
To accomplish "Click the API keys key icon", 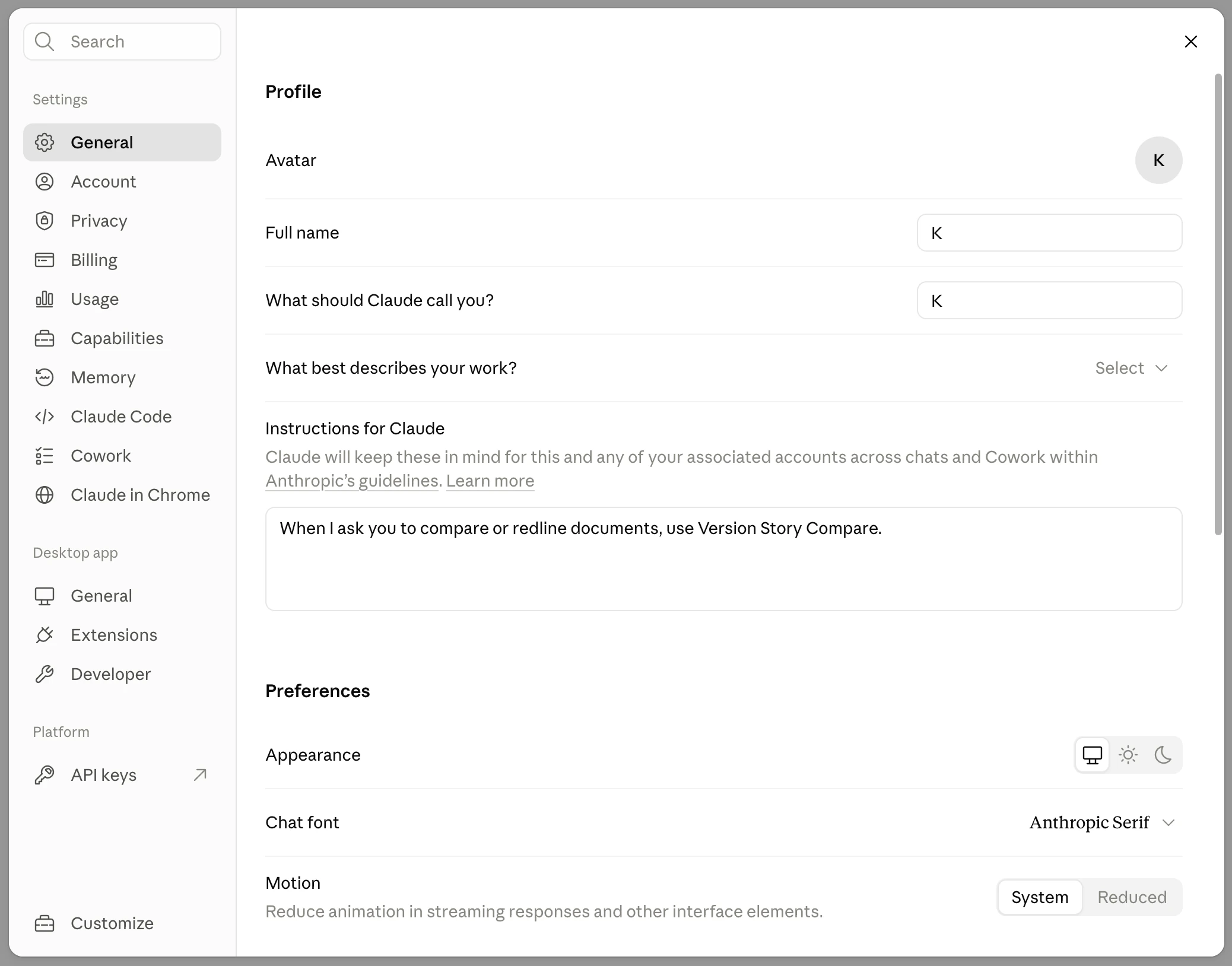I will click(x=45, y=775).
